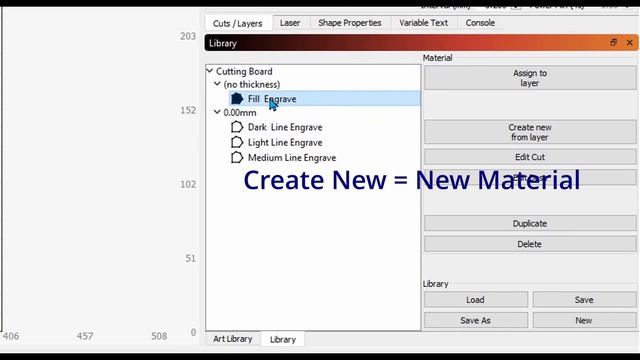Select the (no thickness) label
640x360 pixels.
click(251, 84)
